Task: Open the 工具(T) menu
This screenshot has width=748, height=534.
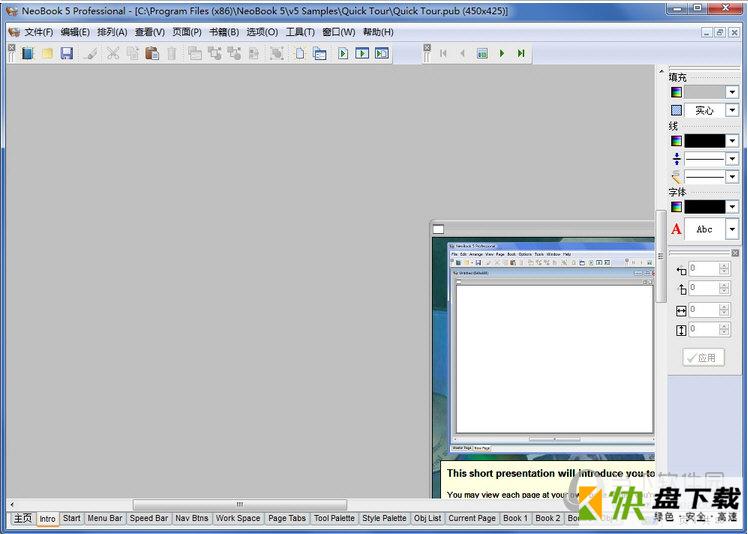Action: pos(300,32)
